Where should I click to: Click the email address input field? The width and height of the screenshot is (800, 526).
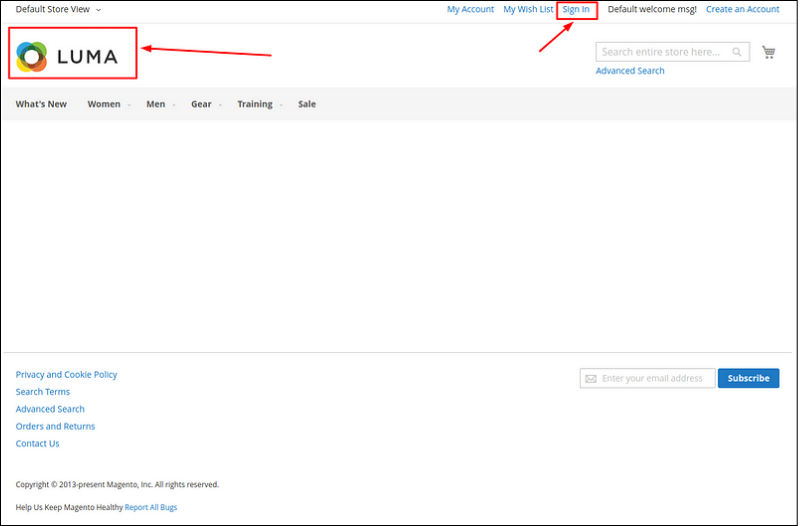[x=656, y=378]
